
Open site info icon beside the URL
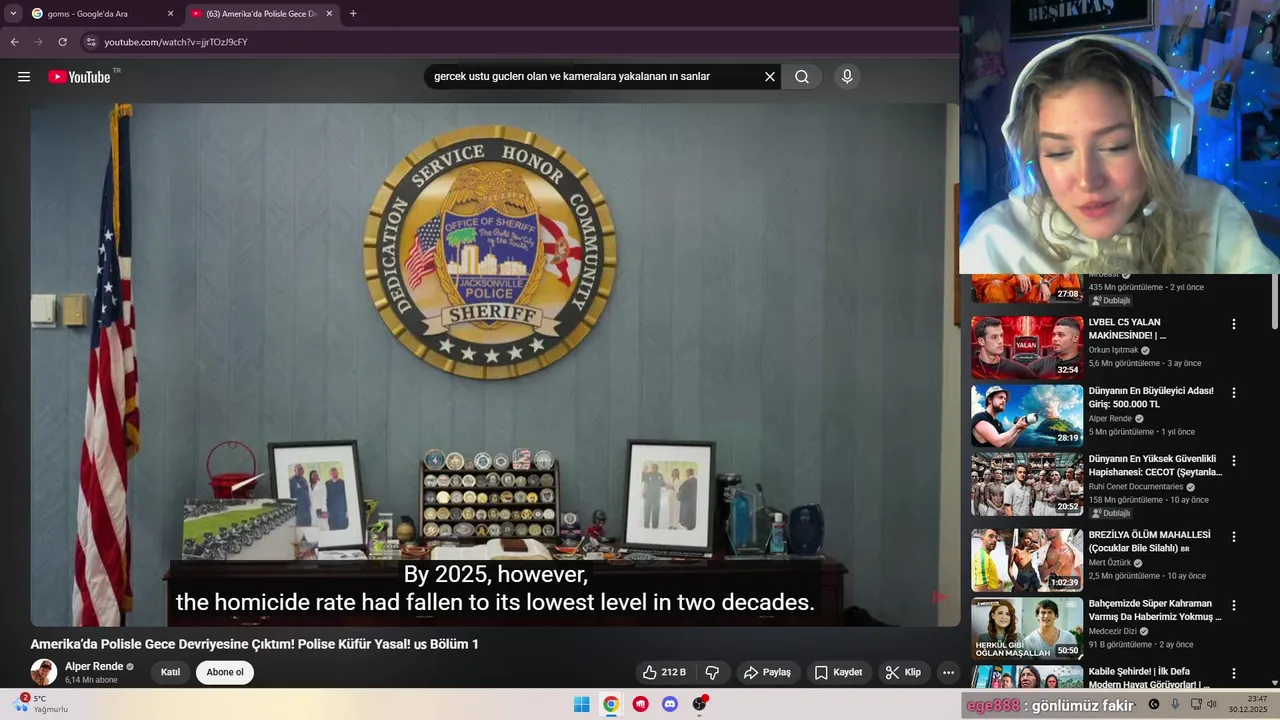tap(90, 42)
